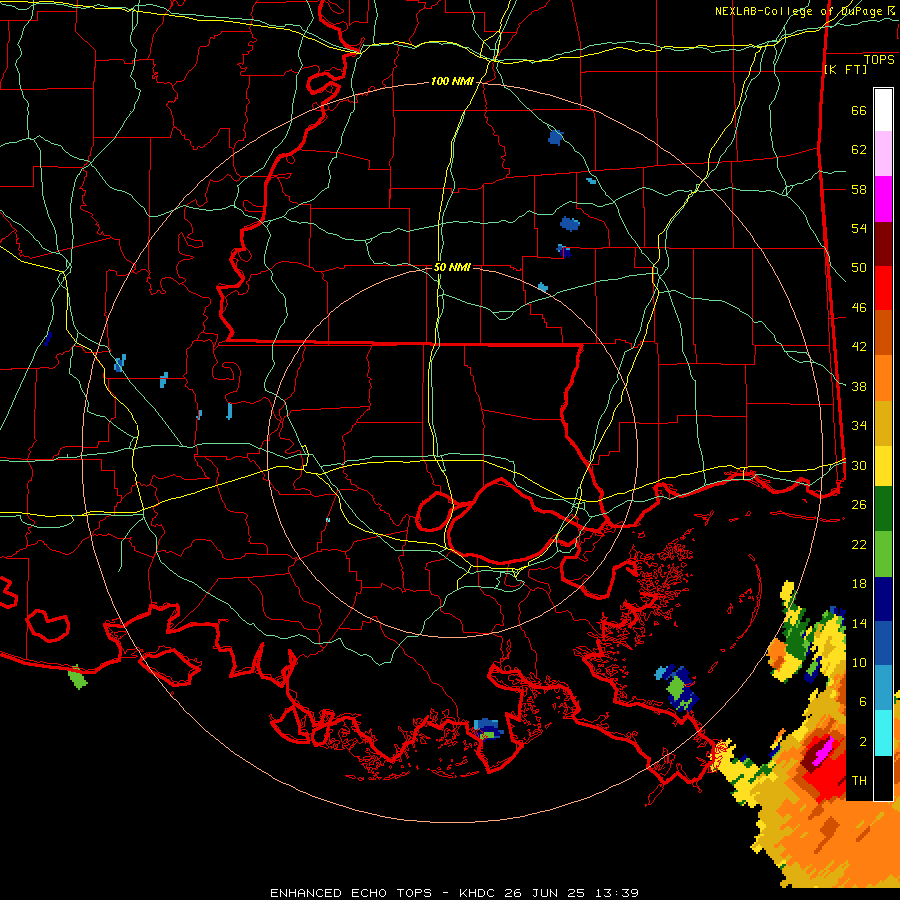Screen dimensions: 900x900
Task: Click the light green swatch between 22 and 18
Action: point(883,554)
